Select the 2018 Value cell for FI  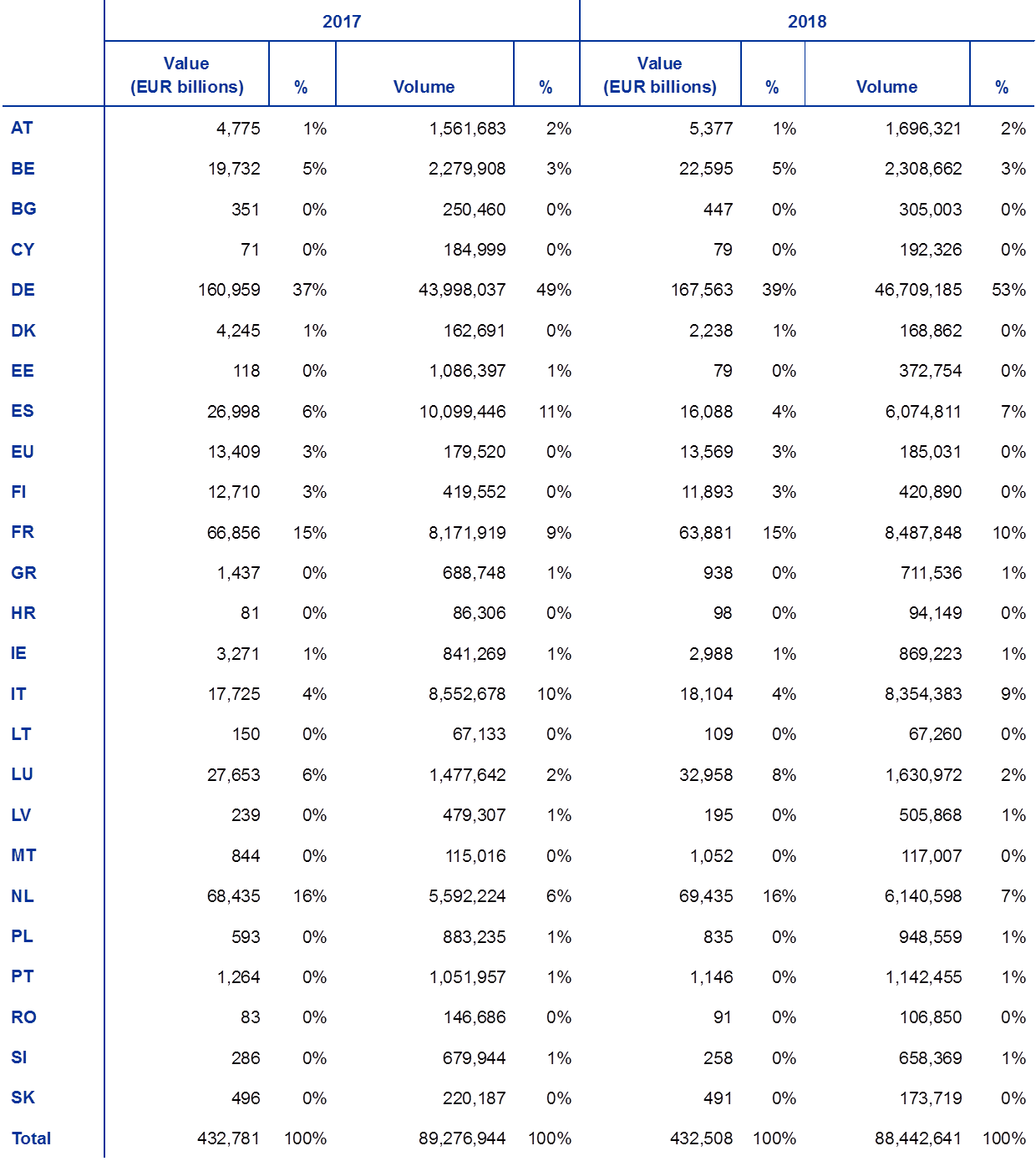(707, 492)
